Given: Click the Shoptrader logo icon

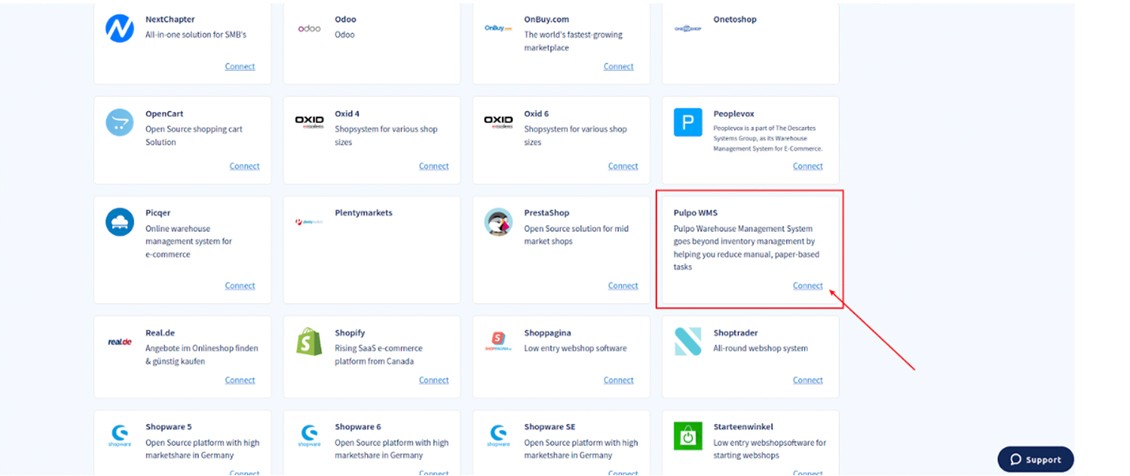Looking at the screenshot, I should pos(688,341).
